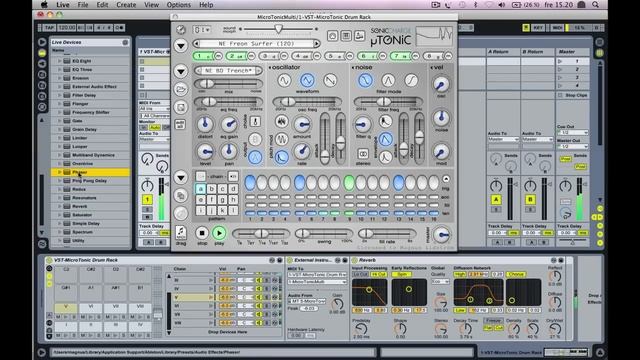Select the linear noise envelope icon

pyautogui.click(x=385, y=139)
